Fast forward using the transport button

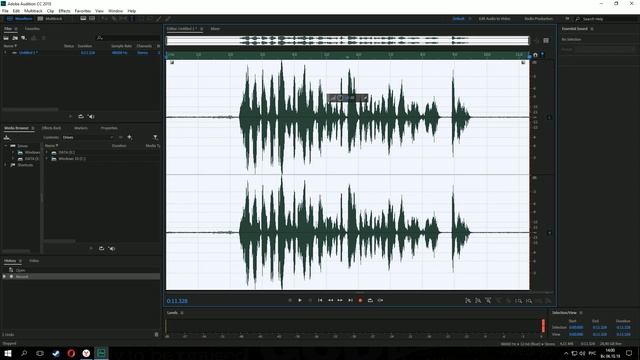point(340,300)
